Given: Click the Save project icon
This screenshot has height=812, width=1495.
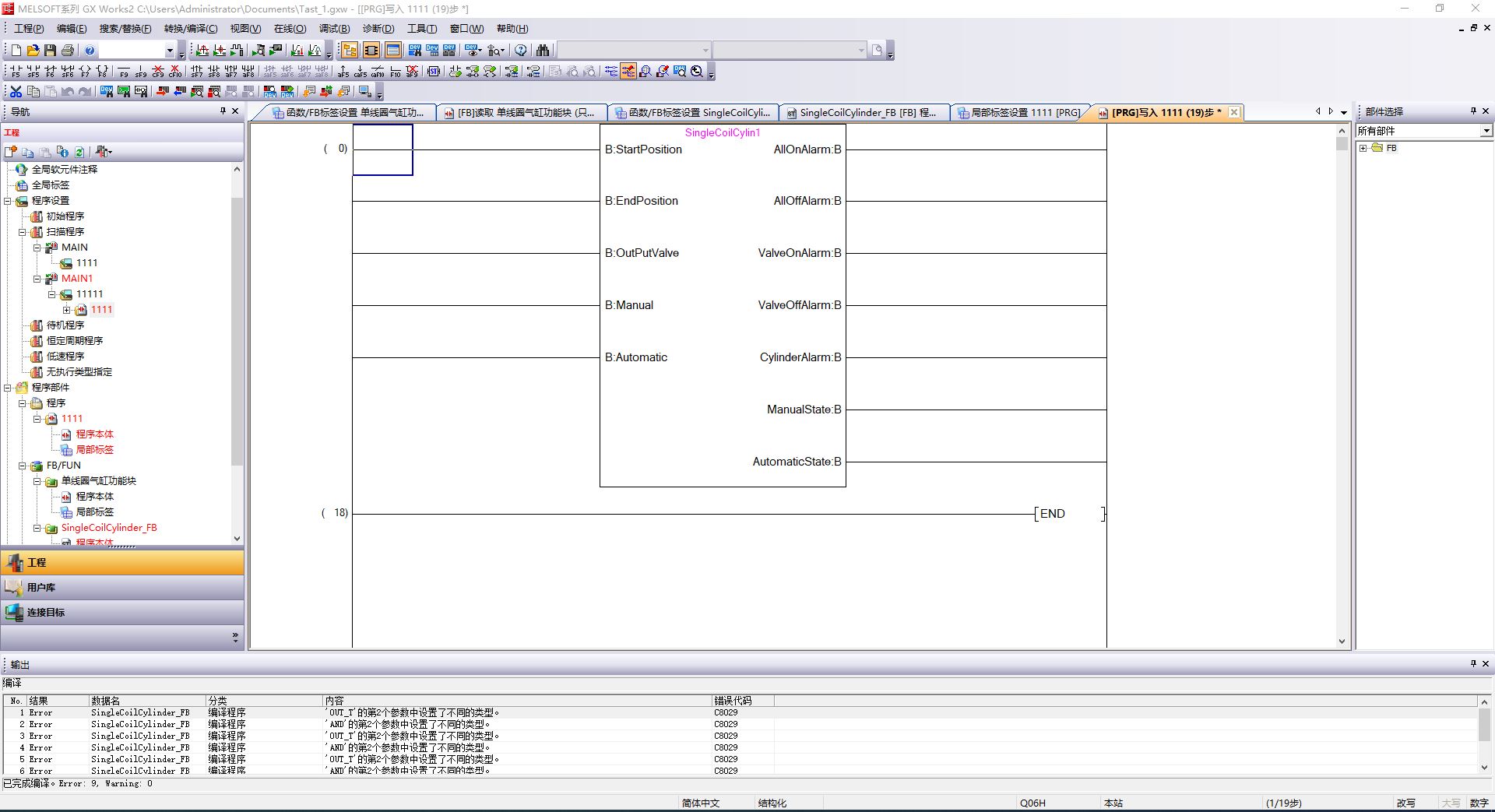Looking at the screenshot, I should (x=50, y=51).
